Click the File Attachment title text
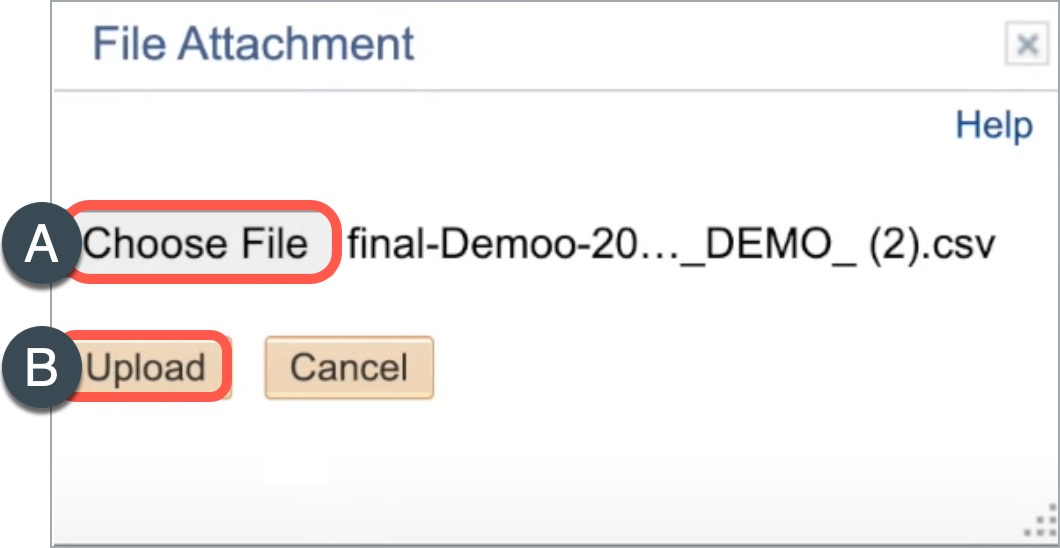1060x548 pixels. [x=253, y=45]
